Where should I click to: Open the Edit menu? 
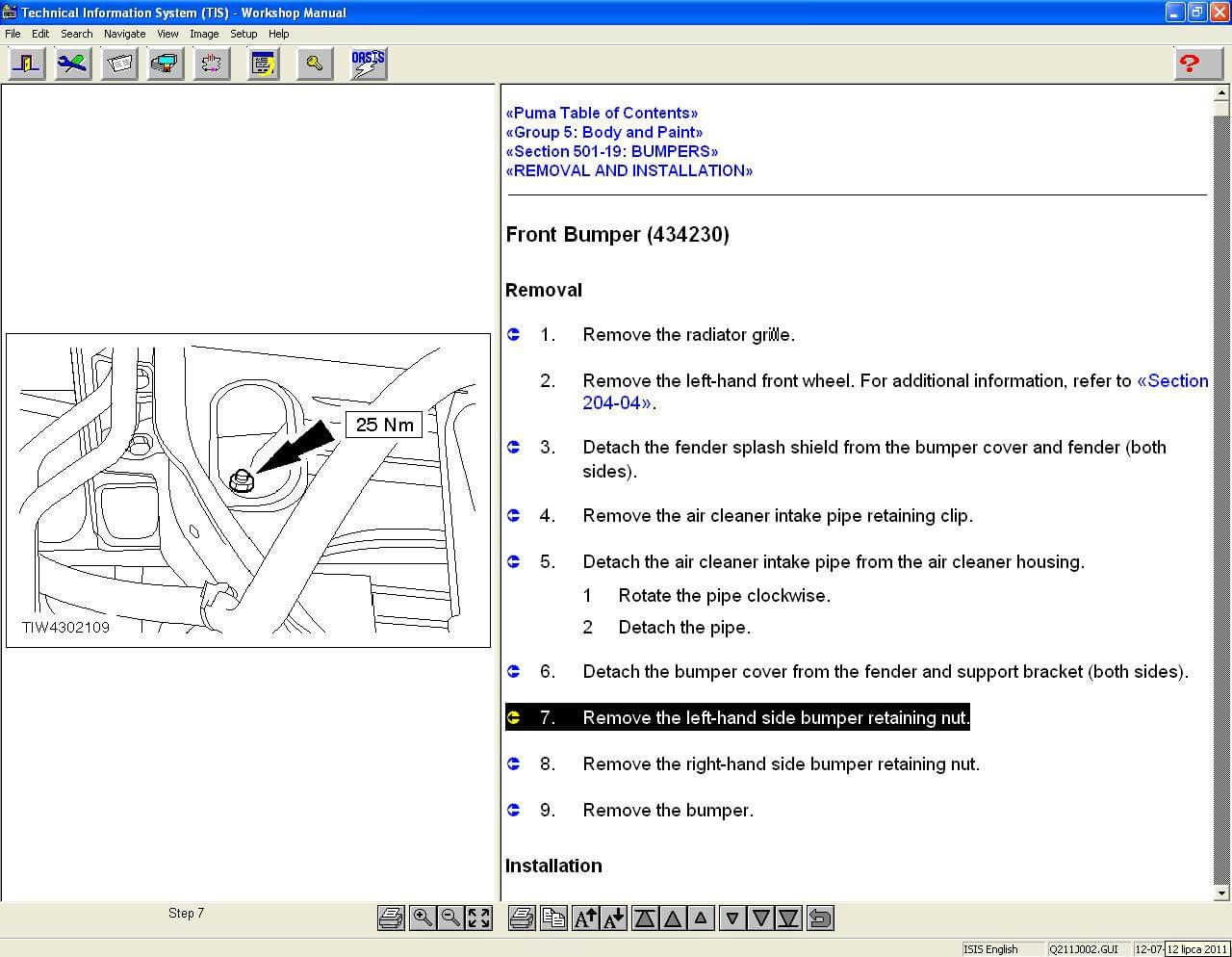coord(40,34)
